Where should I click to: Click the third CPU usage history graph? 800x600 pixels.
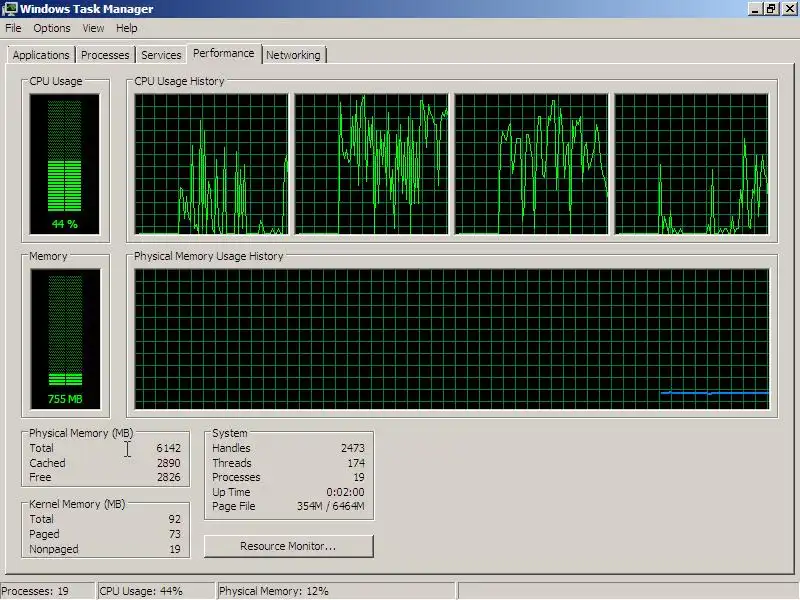pos(532,164)
